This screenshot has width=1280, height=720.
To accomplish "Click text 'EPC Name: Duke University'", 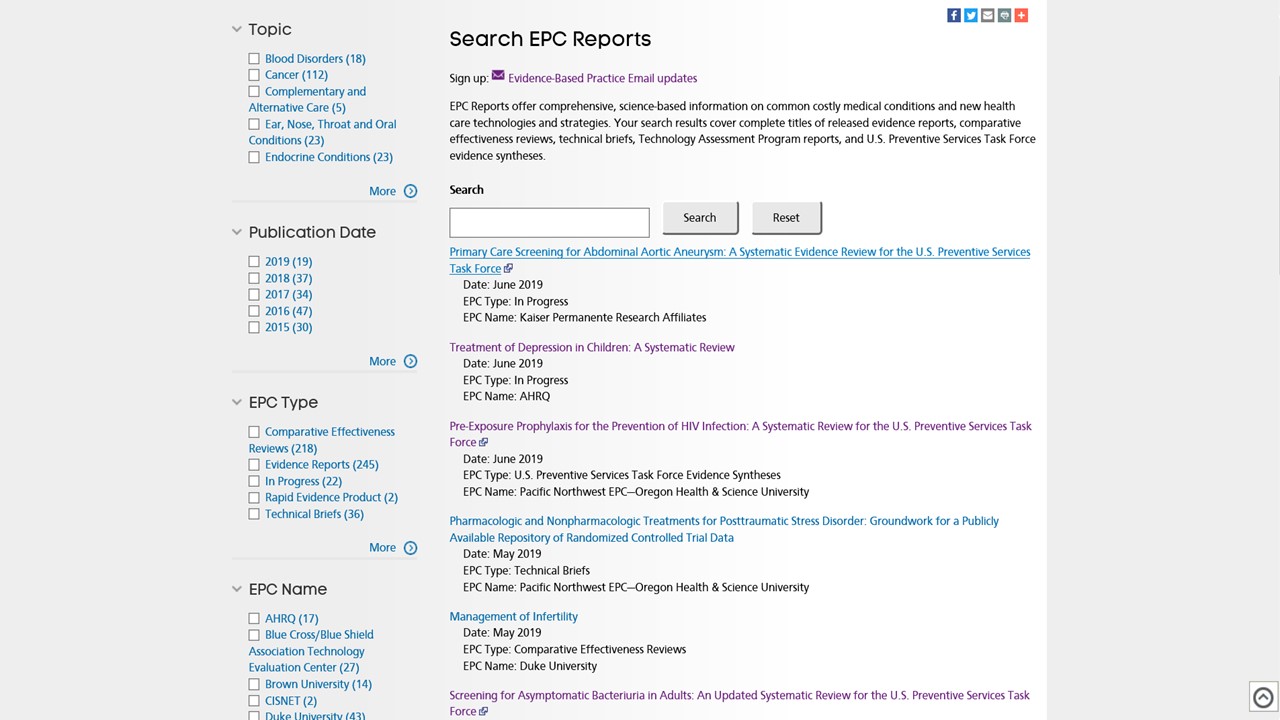I will pos(530,666).
